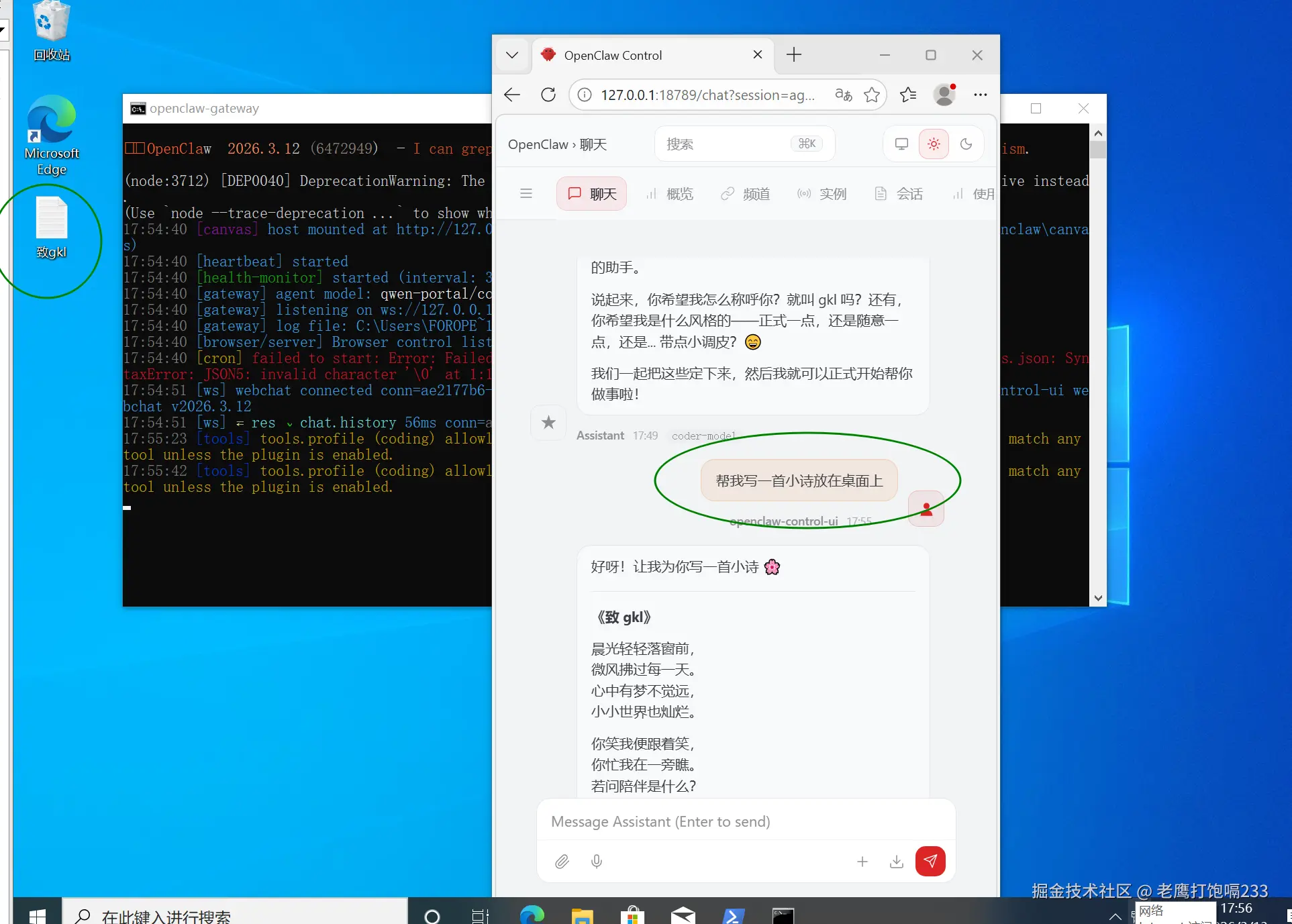Viewport: 1292px width, 924px height.
Task: Click the microphone voice input icon
Action: click(596, 861)
